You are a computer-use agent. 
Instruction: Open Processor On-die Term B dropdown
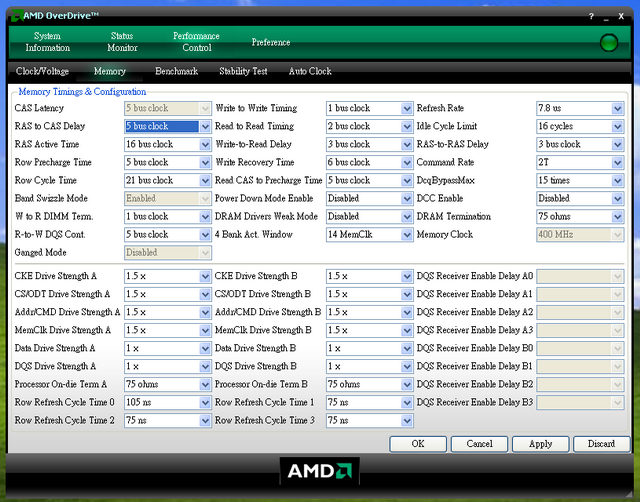(x=369, y=384)
